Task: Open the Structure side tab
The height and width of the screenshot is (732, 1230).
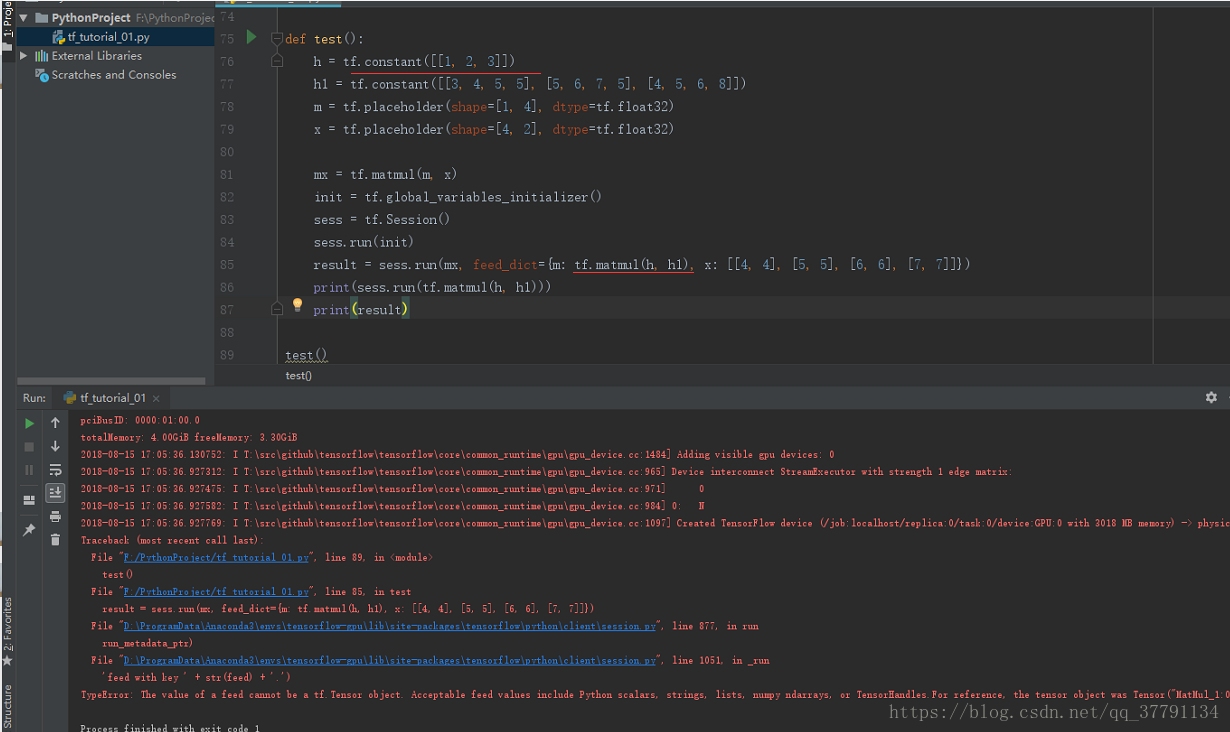Action: tap(7, 707)
